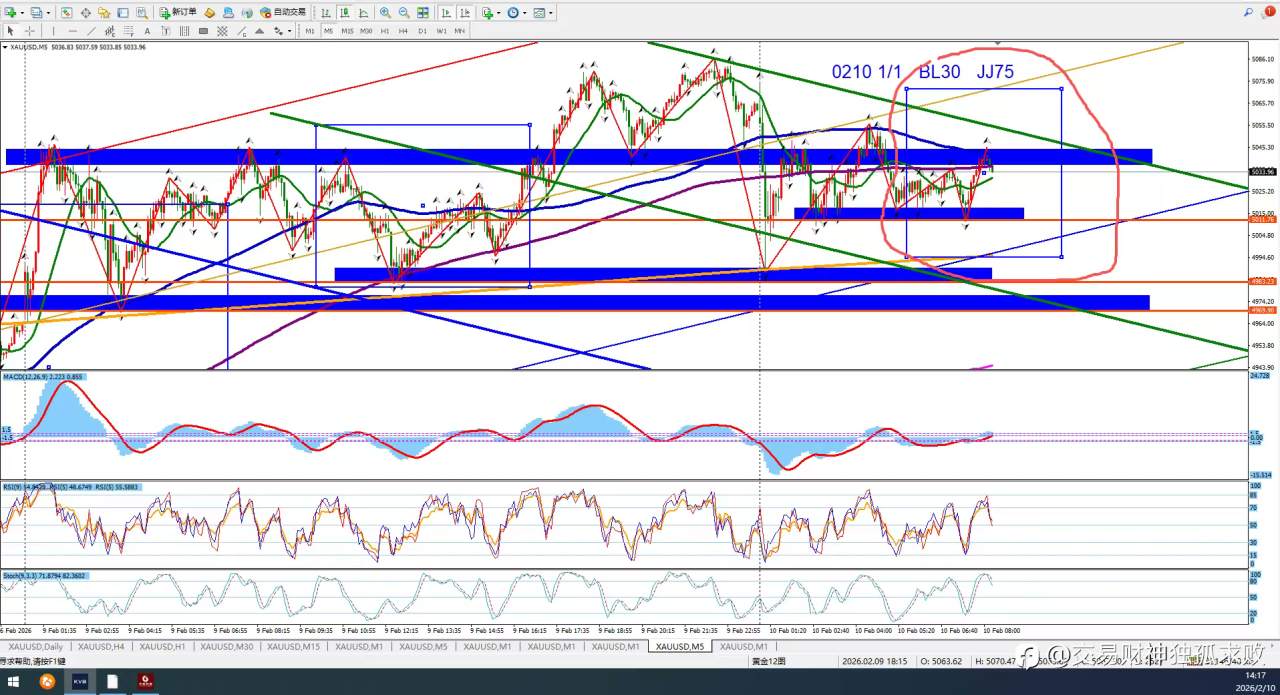Click the Periods clock icon
Viewport: 1280px width, 695px height.
click(x=513, y=13)
